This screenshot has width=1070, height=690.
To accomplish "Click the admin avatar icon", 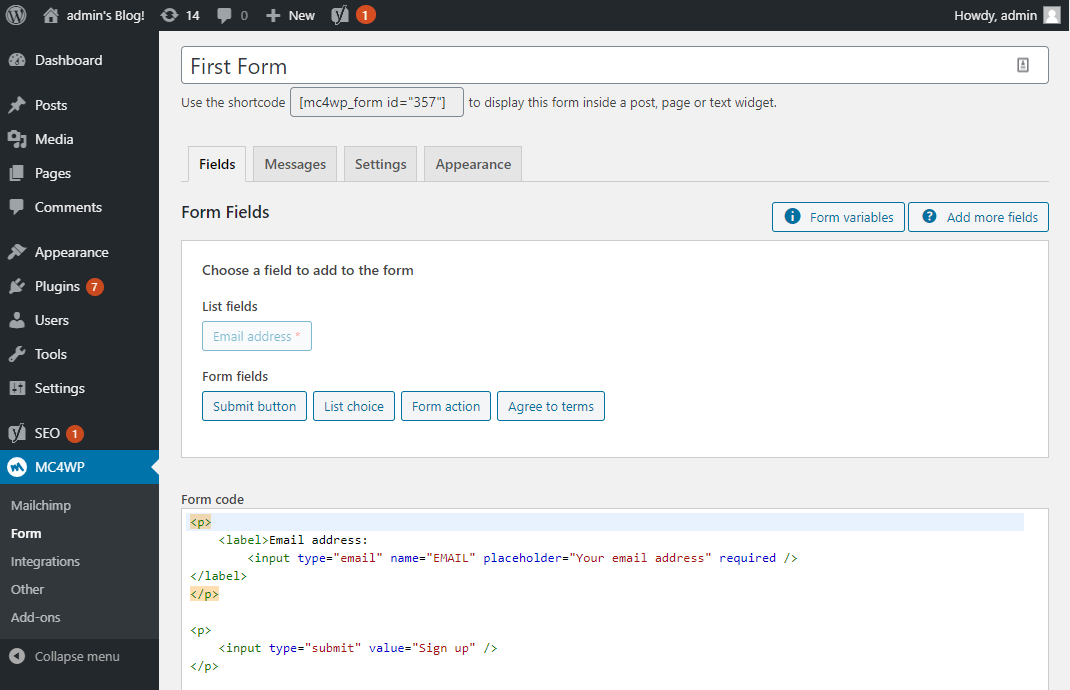I will click(x=1052, y=15).
